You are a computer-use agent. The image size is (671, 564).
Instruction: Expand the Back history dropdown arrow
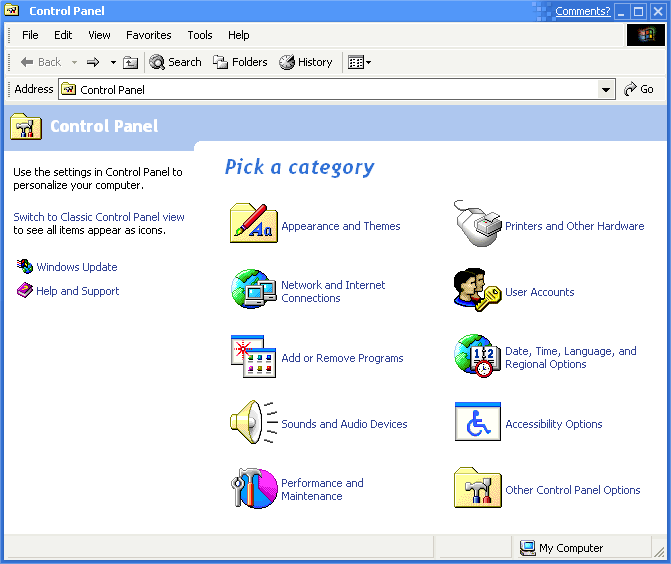coord(74,62)
